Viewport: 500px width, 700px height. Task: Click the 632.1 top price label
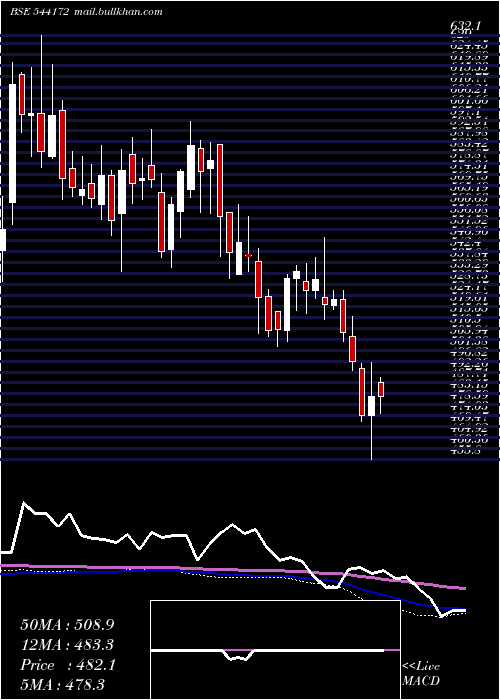click(465, 26)
